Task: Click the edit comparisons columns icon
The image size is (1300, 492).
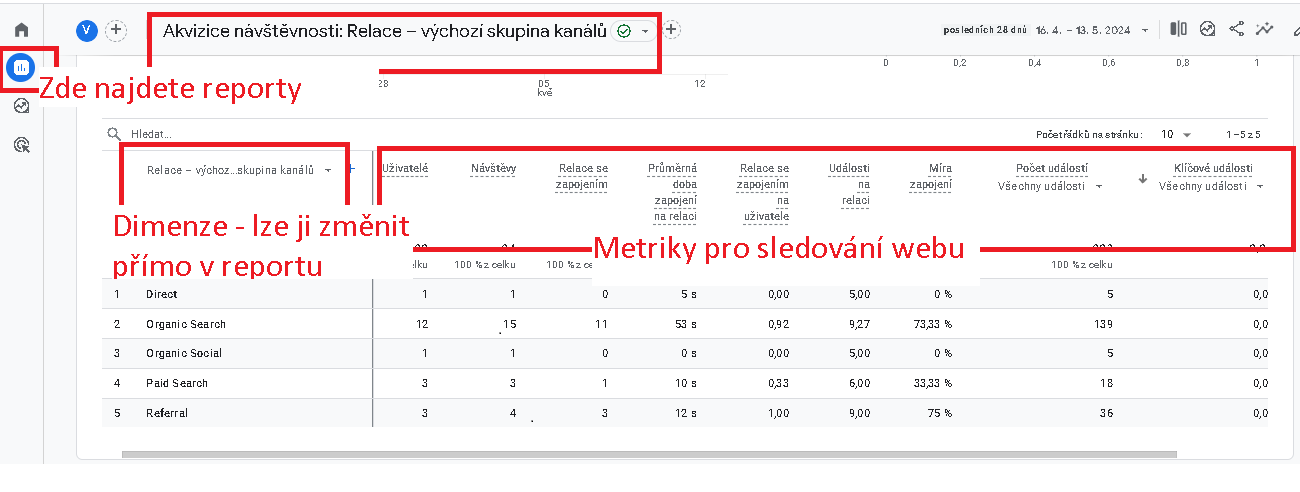Action: click(x=1179, y=29)
